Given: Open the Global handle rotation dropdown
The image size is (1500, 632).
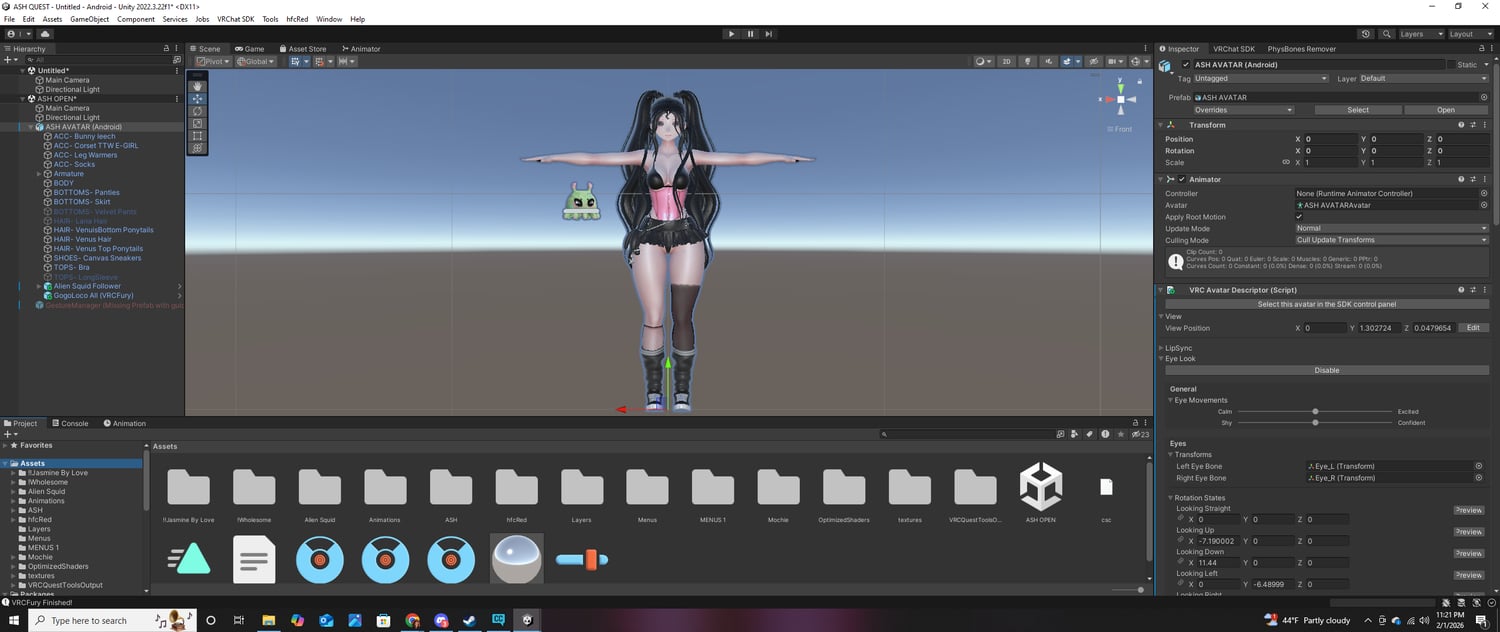Looking at the screenshot, I should pos(257,61).
